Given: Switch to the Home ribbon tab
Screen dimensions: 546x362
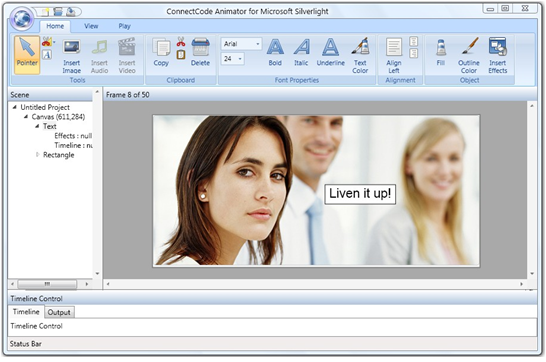Looking at the screenshot, I should tap(55, 26).
